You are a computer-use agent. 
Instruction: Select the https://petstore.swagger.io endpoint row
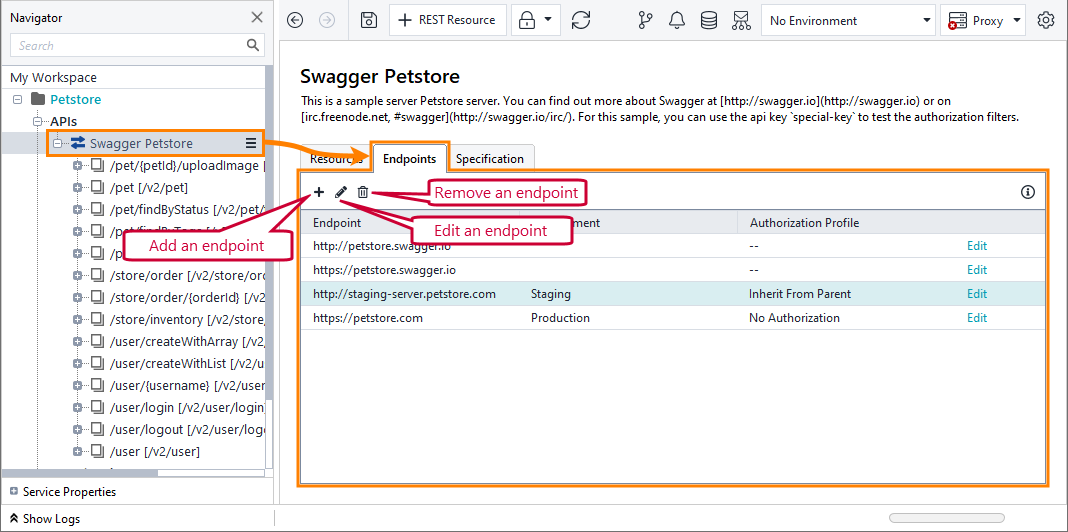(673, 270)
